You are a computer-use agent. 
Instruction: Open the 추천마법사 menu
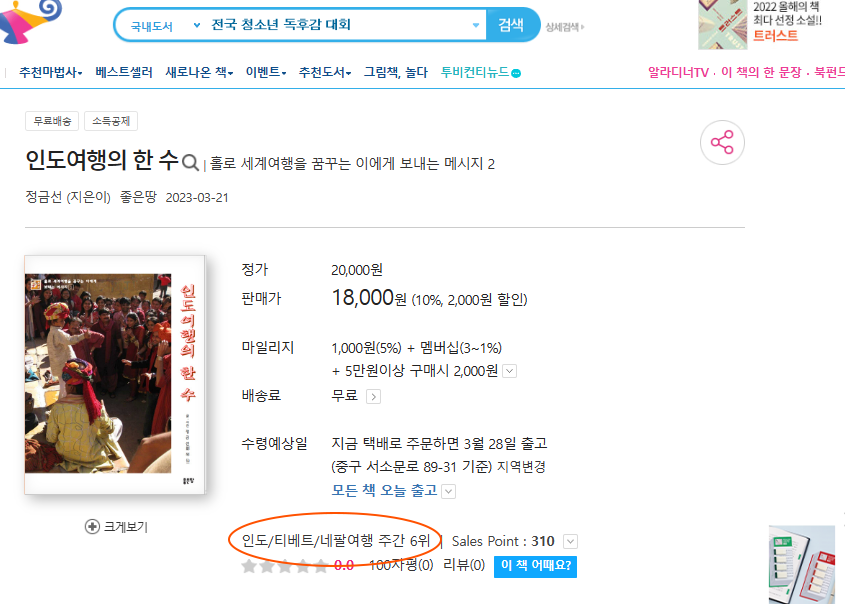coord(50,72)
